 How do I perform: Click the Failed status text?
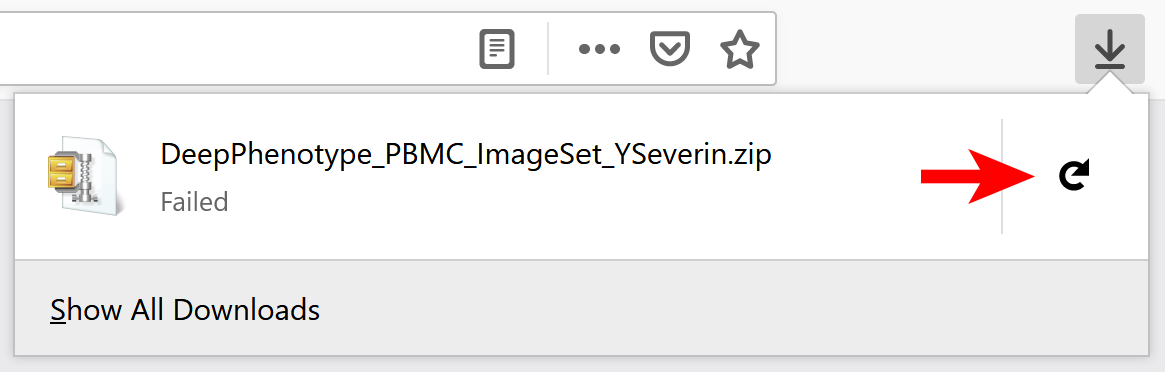[x=194, y=202]
